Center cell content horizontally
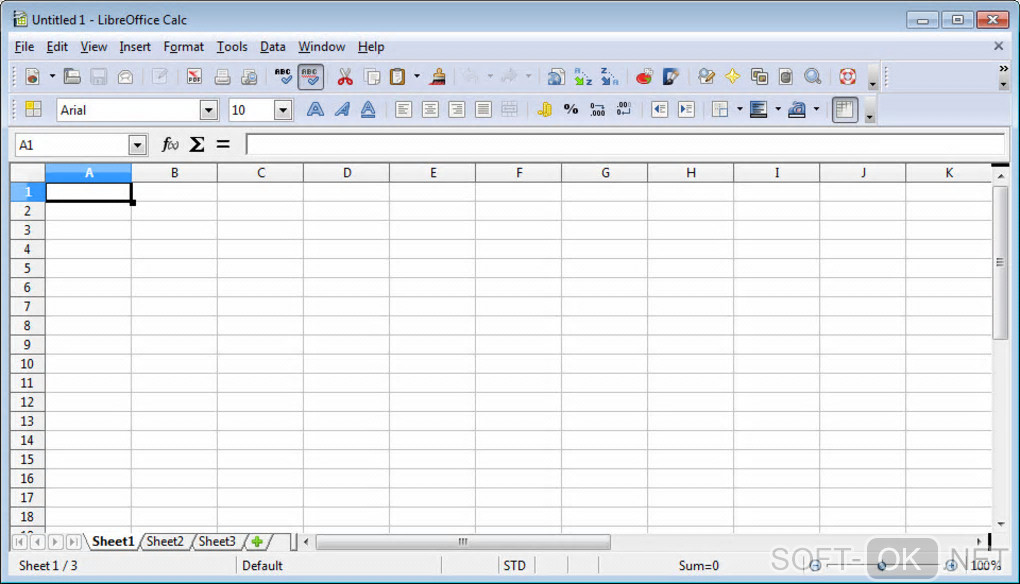The width and height of the screenshot is (1020, 584). point(430,109)
